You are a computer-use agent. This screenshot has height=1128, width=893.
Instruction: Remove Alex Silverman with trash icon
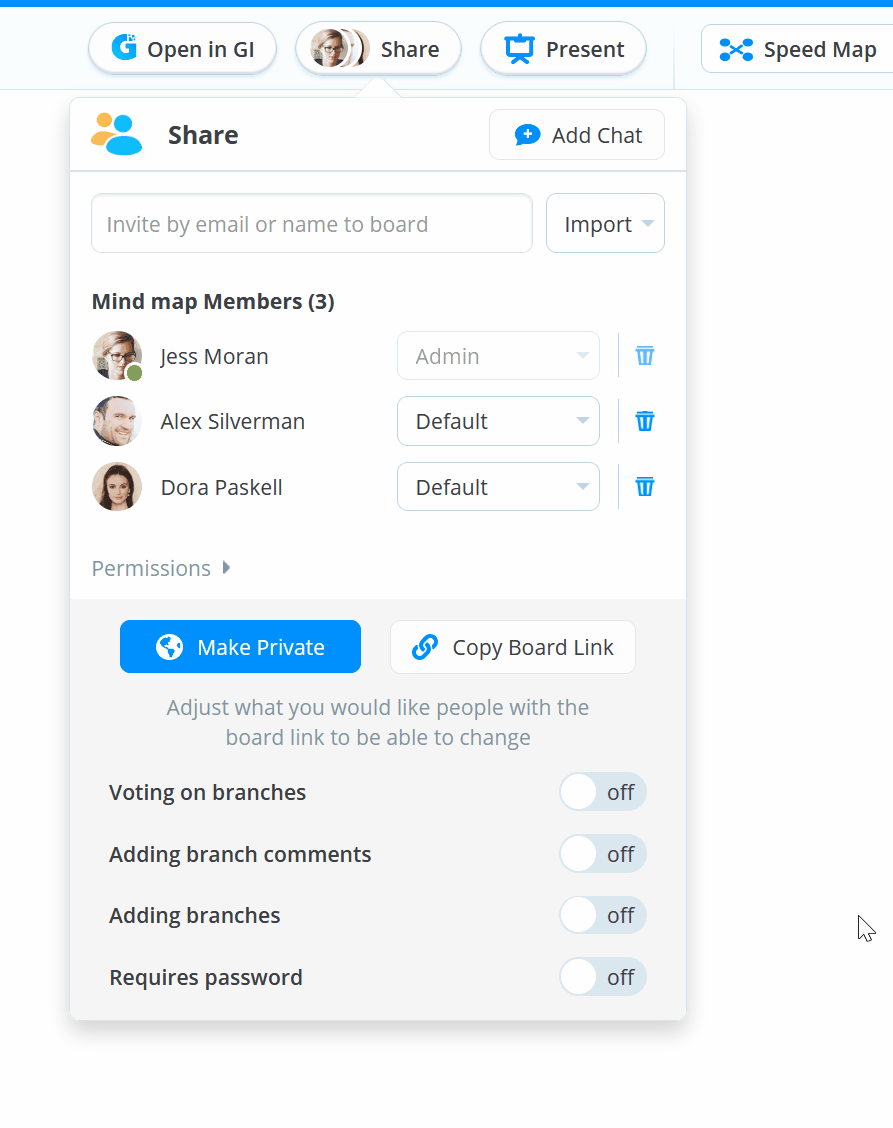(x=645, y=421)
